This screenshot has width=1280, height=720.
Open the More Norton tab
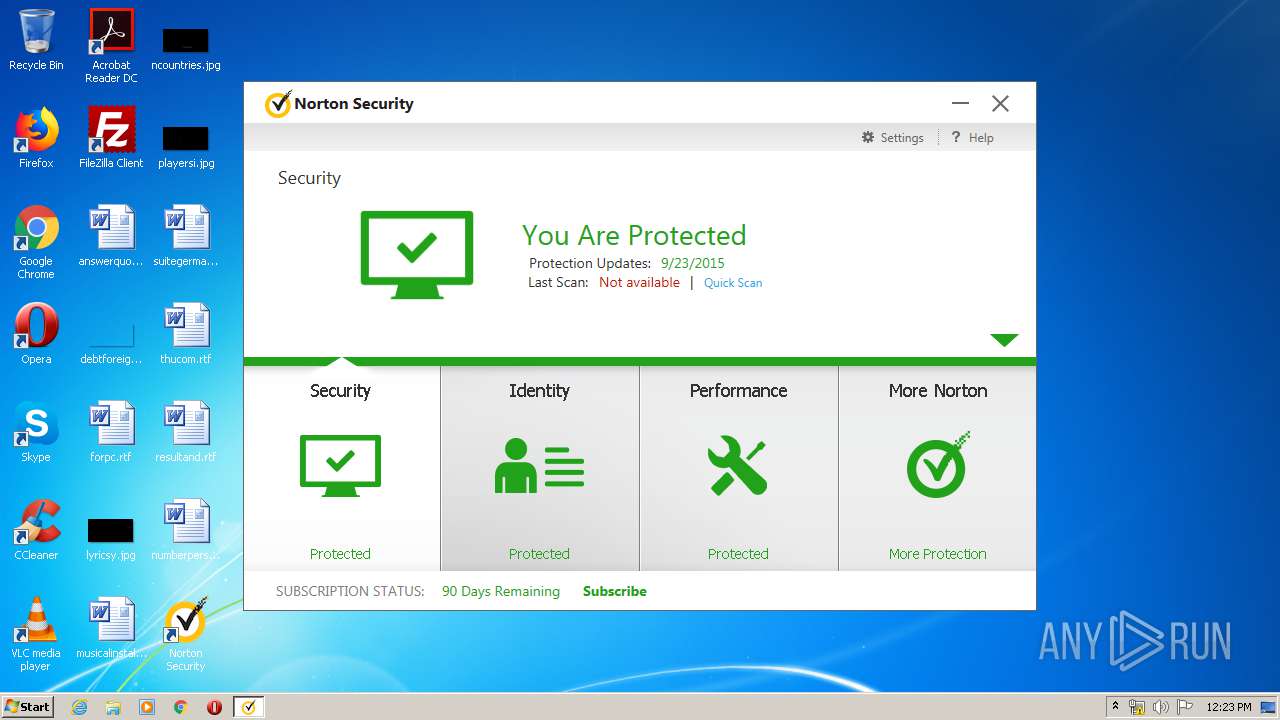(937, 468)
